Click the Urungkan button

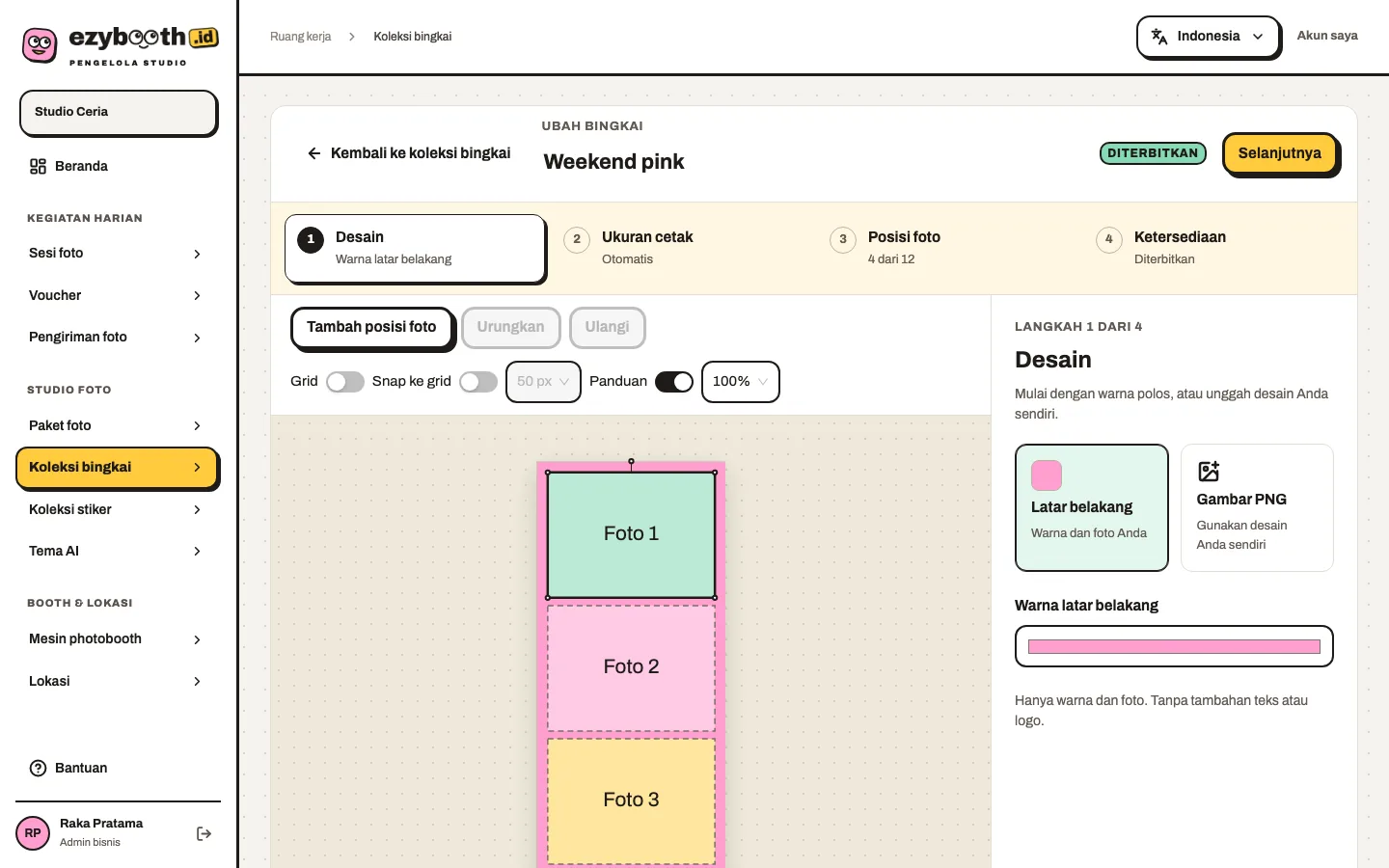[x=510, y=328]
